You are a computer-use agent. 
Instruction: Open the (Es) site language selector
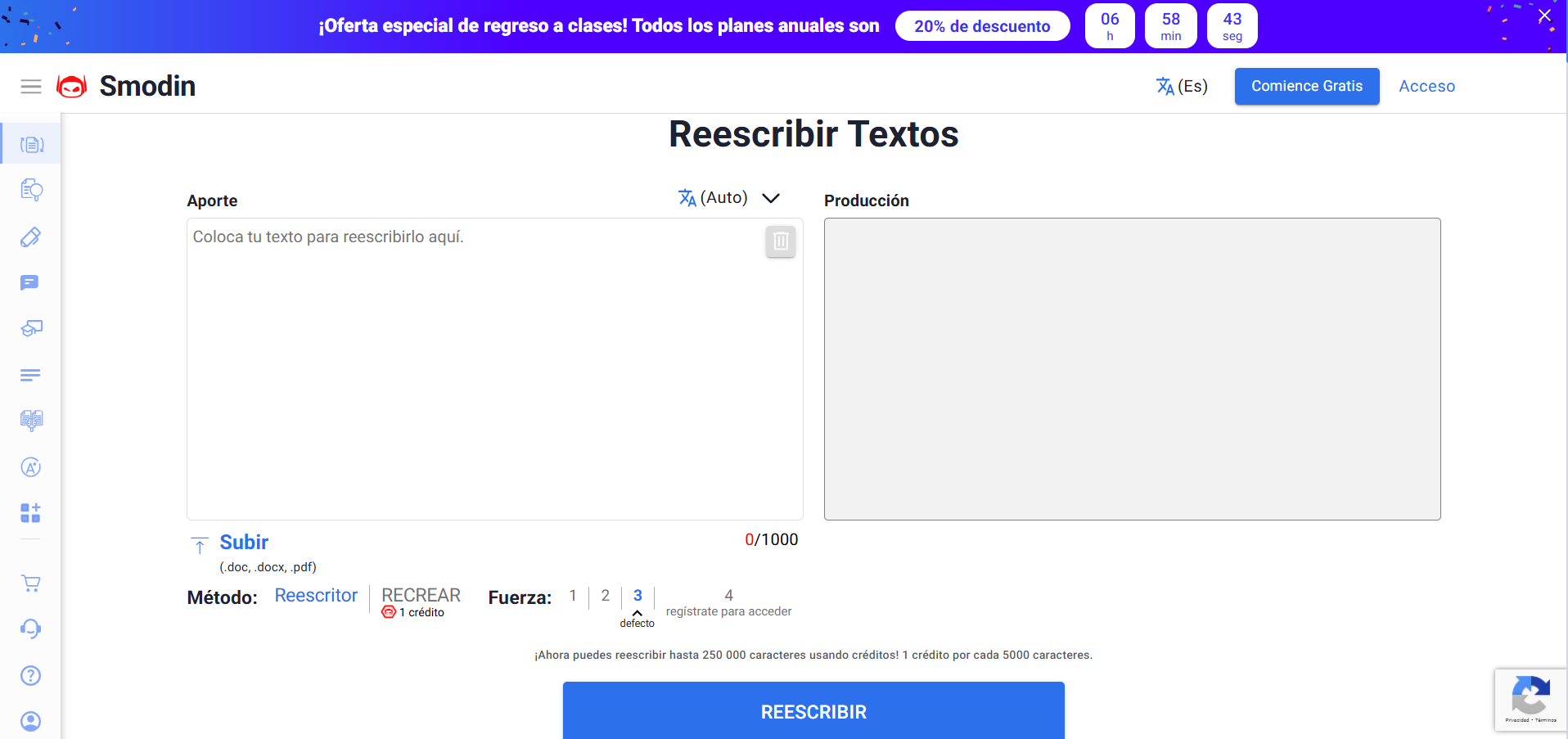click(x=1182, y=87)
